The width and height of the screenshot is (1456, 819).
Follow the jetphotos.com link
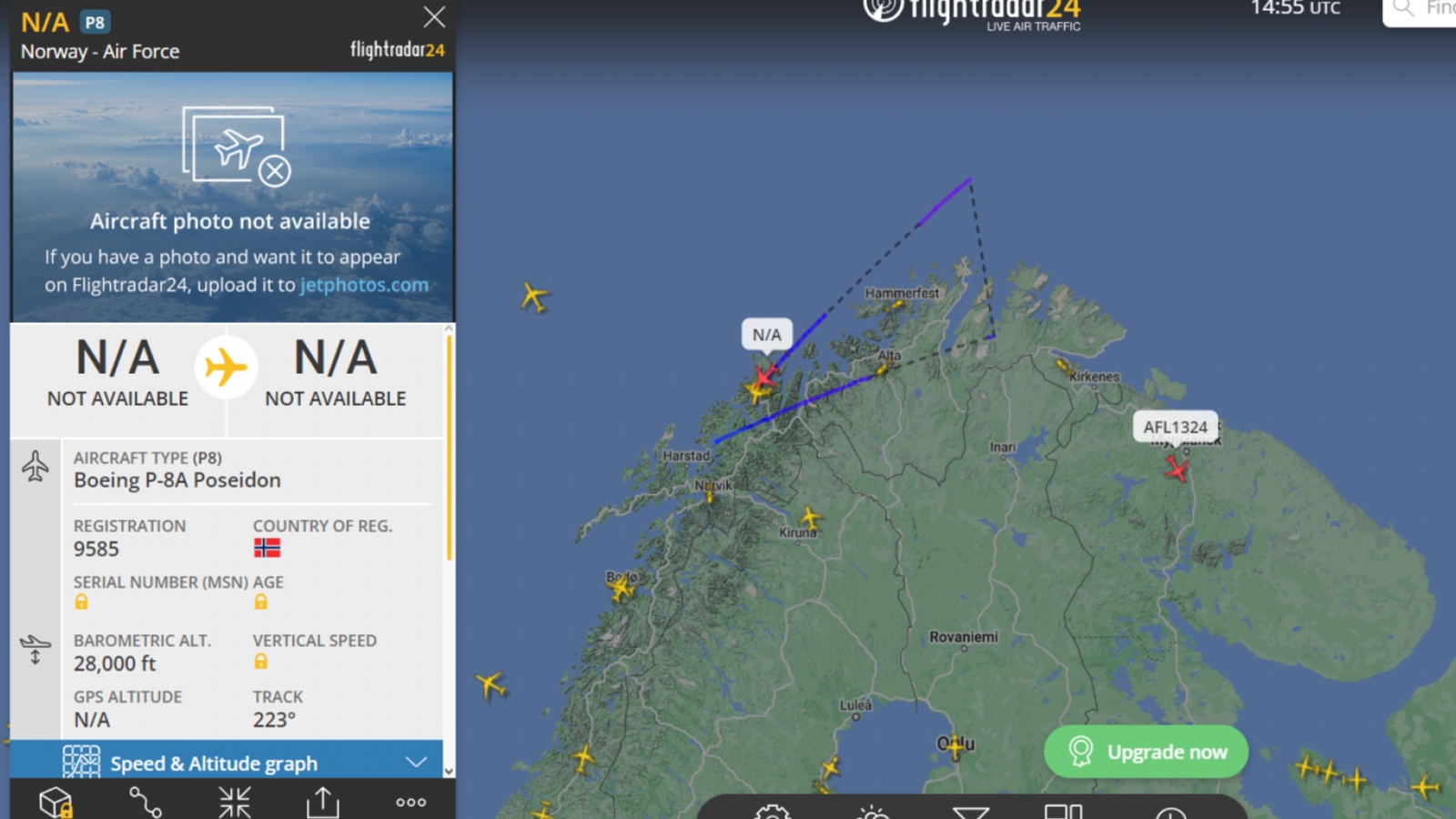coord(364,285)
